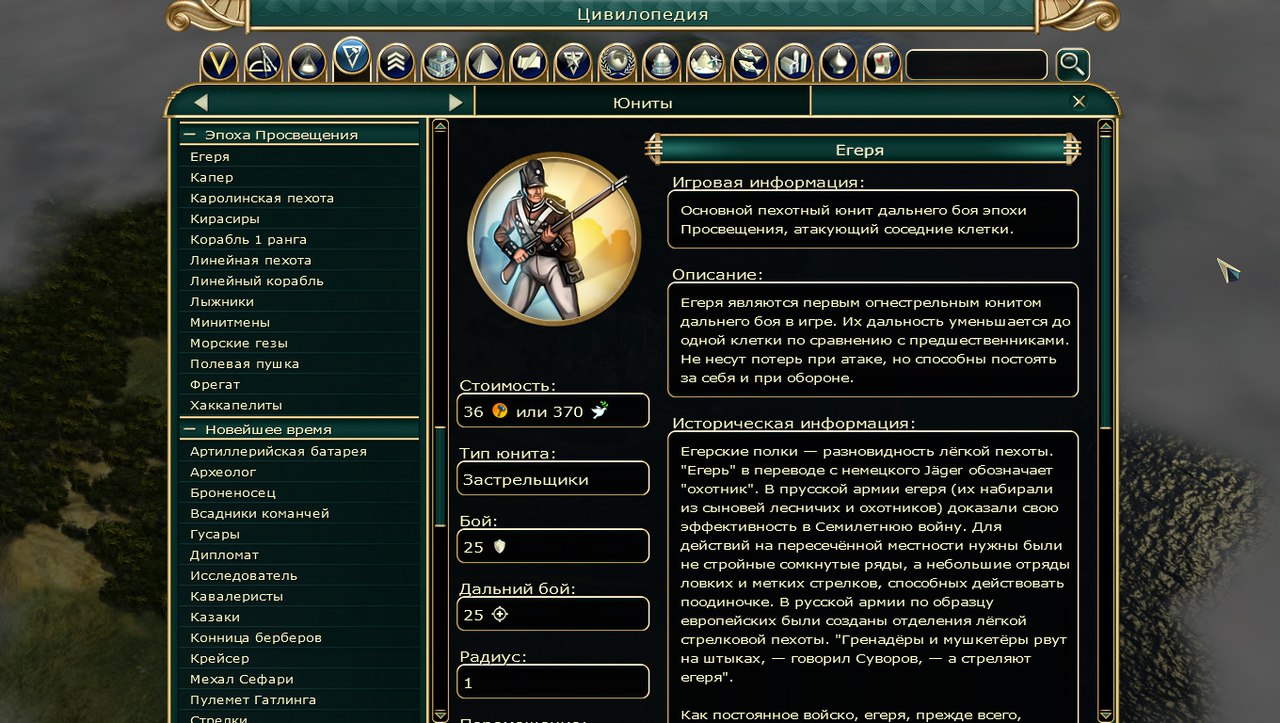Open the Buildings category icon
This screenshot has width=1280, height=723.
point(440,63)
